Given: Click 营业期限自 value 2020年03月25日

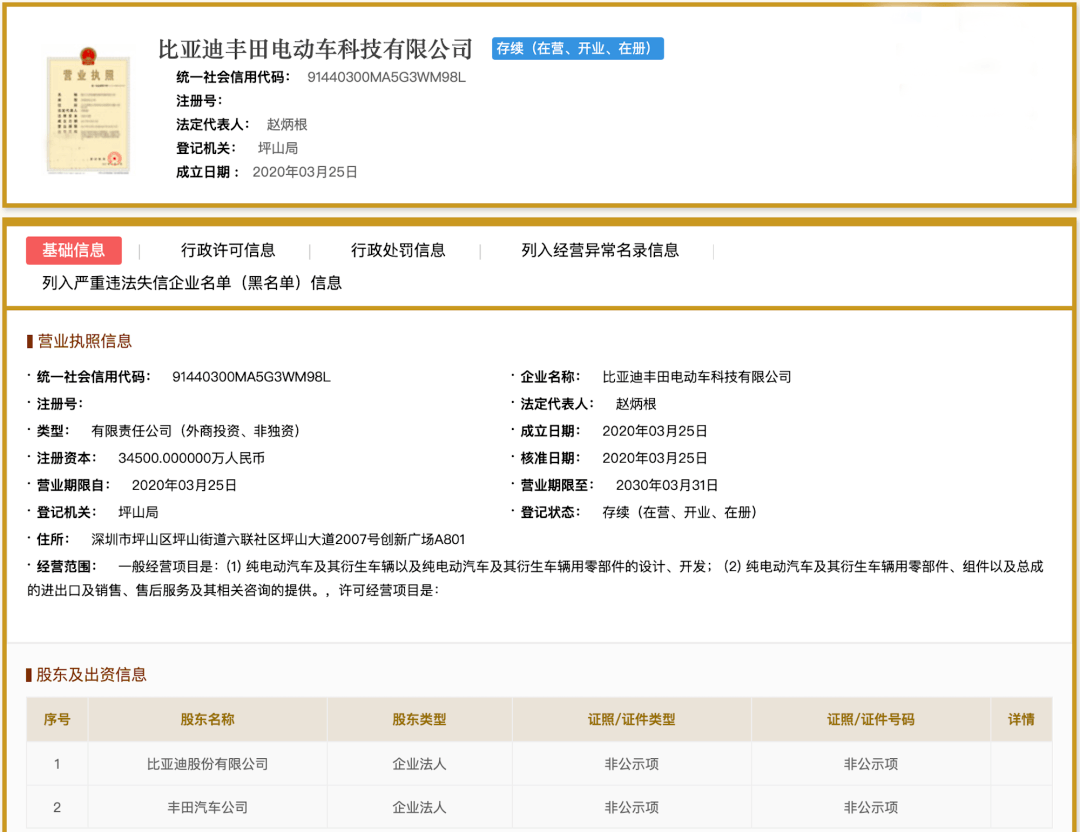Looking at the screenshot, I should pyautogui.click(x=184, y=485).
